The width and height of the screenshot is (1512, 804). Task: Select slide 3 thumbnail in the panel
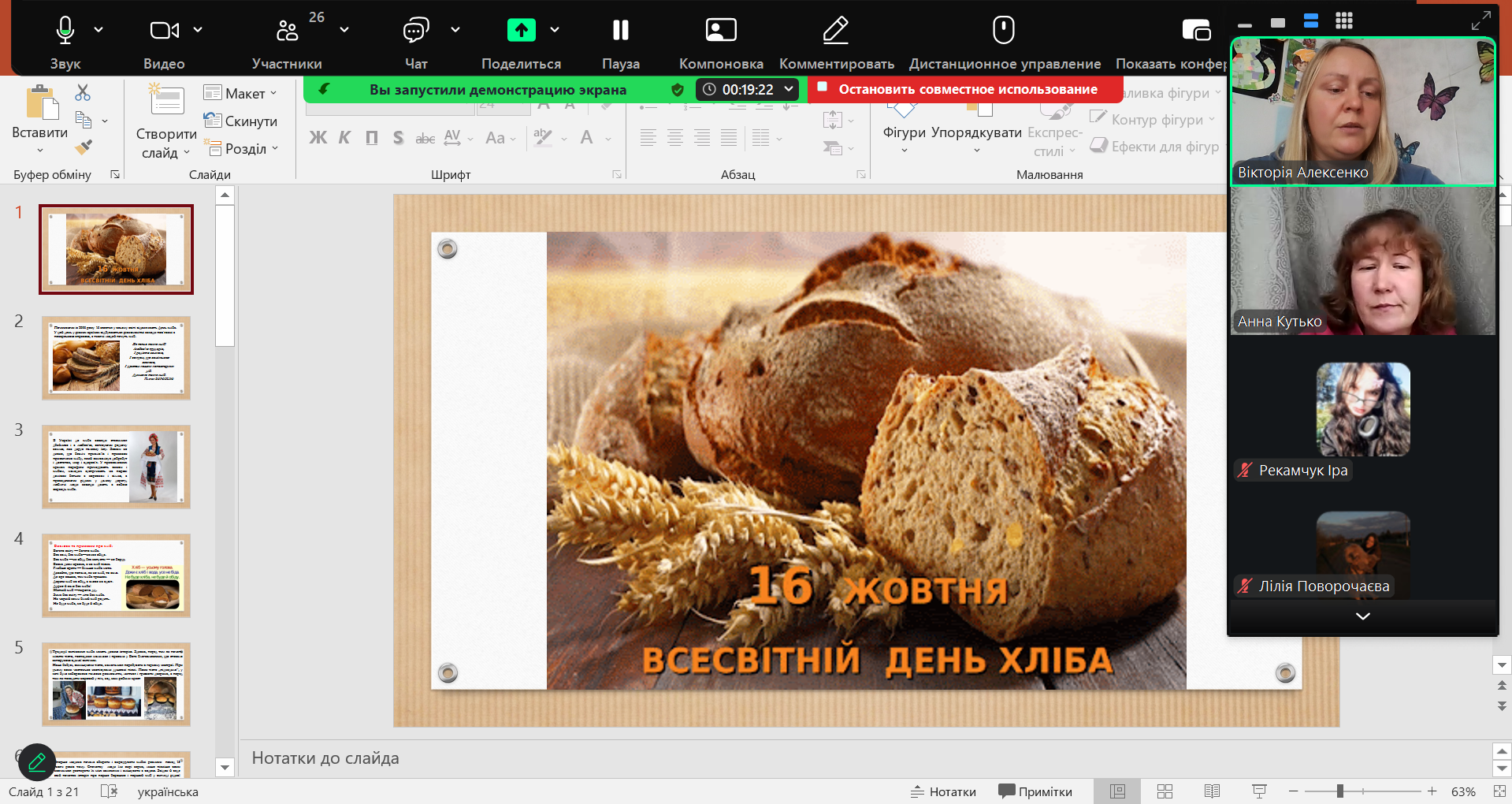coord(117,467)
